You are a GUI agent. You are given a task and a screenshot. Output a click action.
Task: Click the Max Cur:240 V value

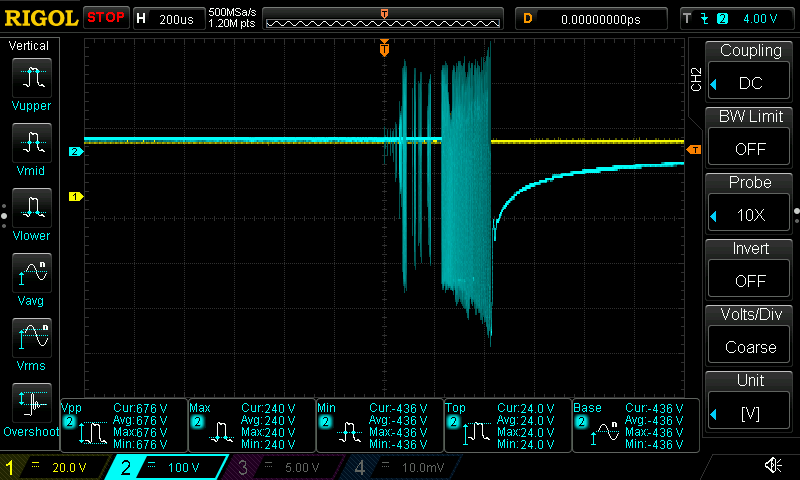click(x=268, y=408)
